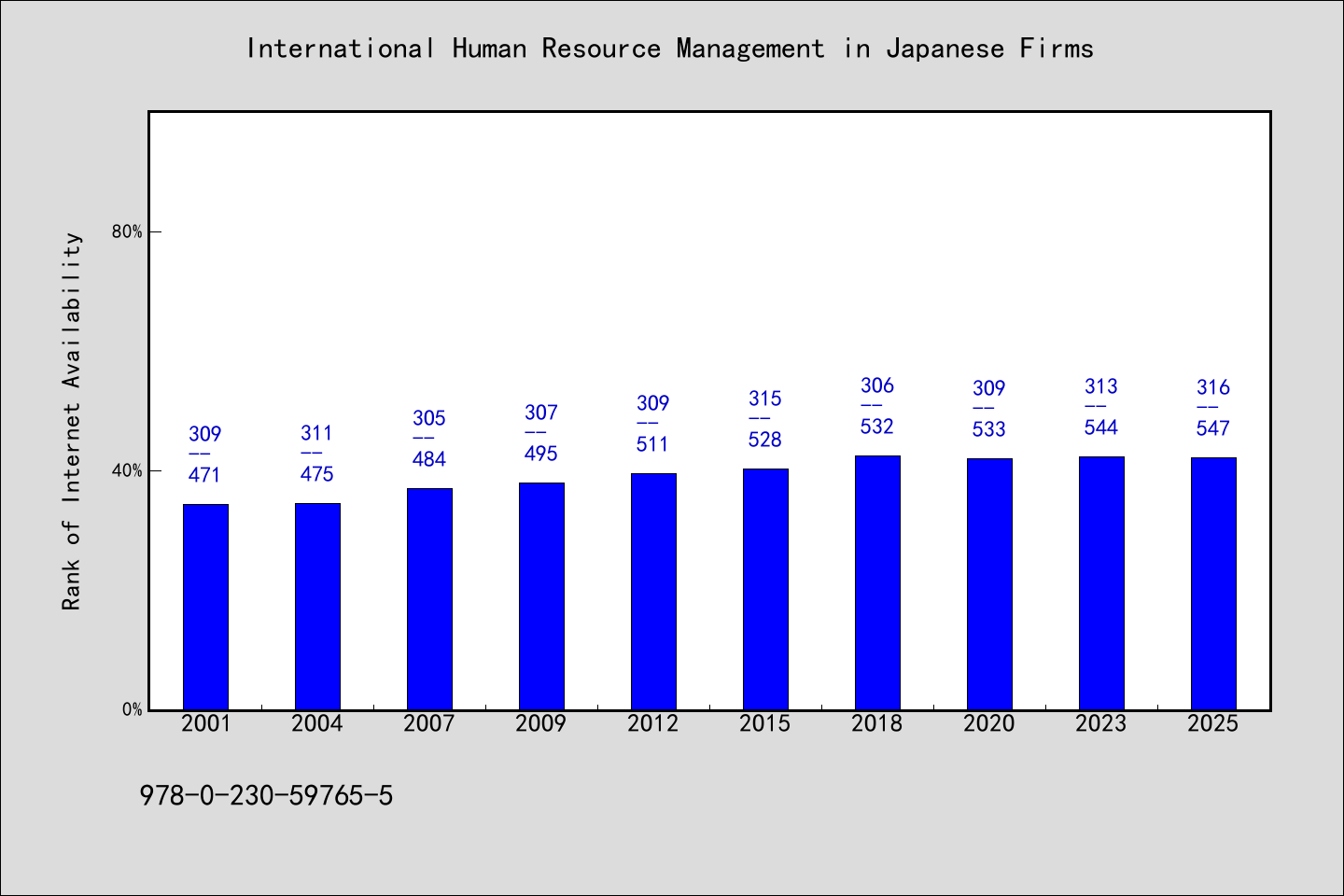Click the 2012 x-axis label

[x=653, y=723]
